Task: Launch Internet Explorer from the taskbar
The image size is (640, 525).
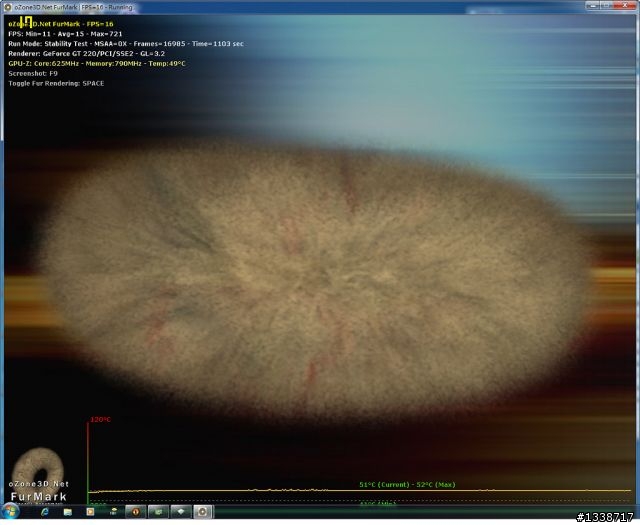Action: click(45, 512)
